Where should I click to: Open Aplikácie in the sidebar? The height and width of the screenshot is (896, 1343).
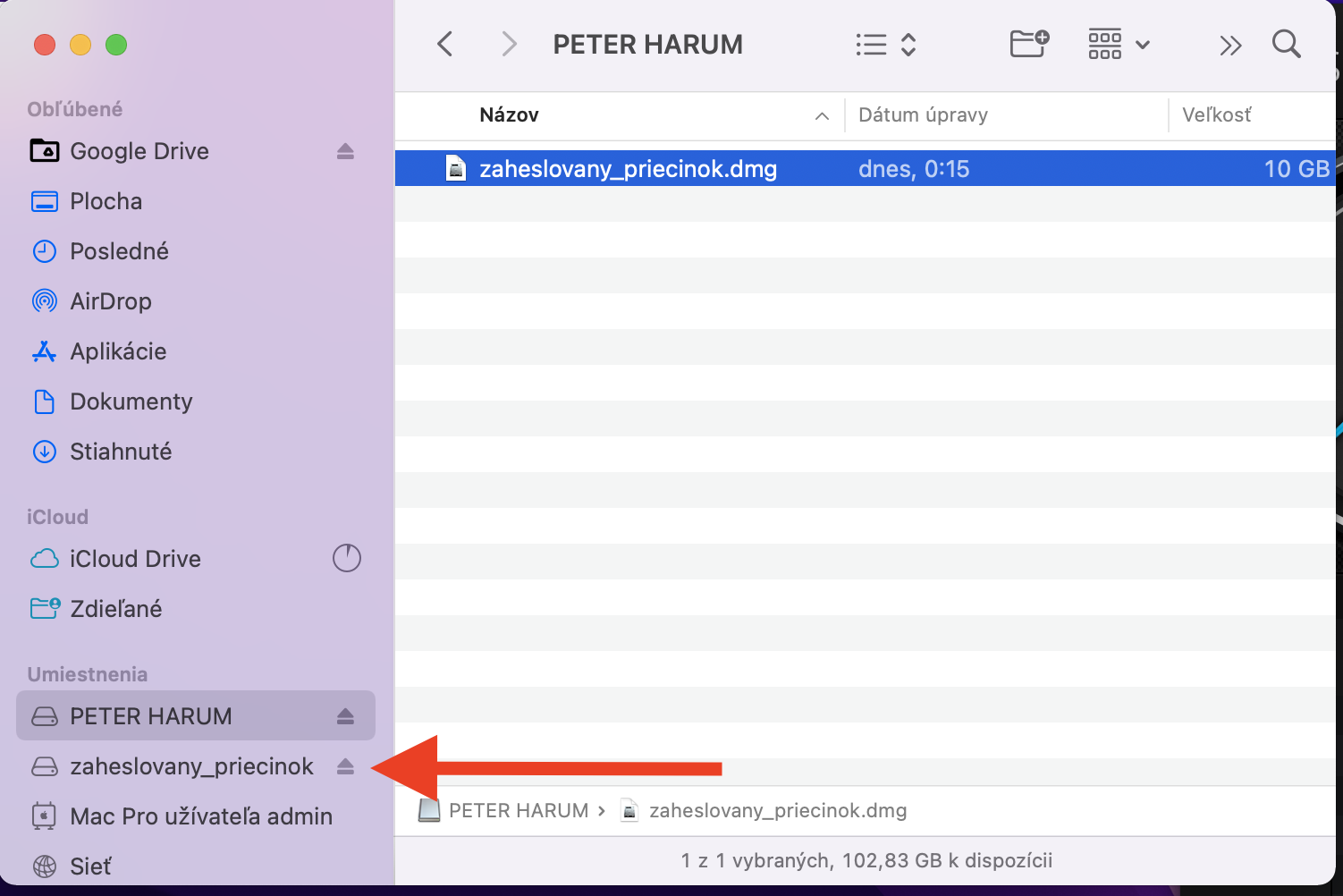[x=118, y=351]
